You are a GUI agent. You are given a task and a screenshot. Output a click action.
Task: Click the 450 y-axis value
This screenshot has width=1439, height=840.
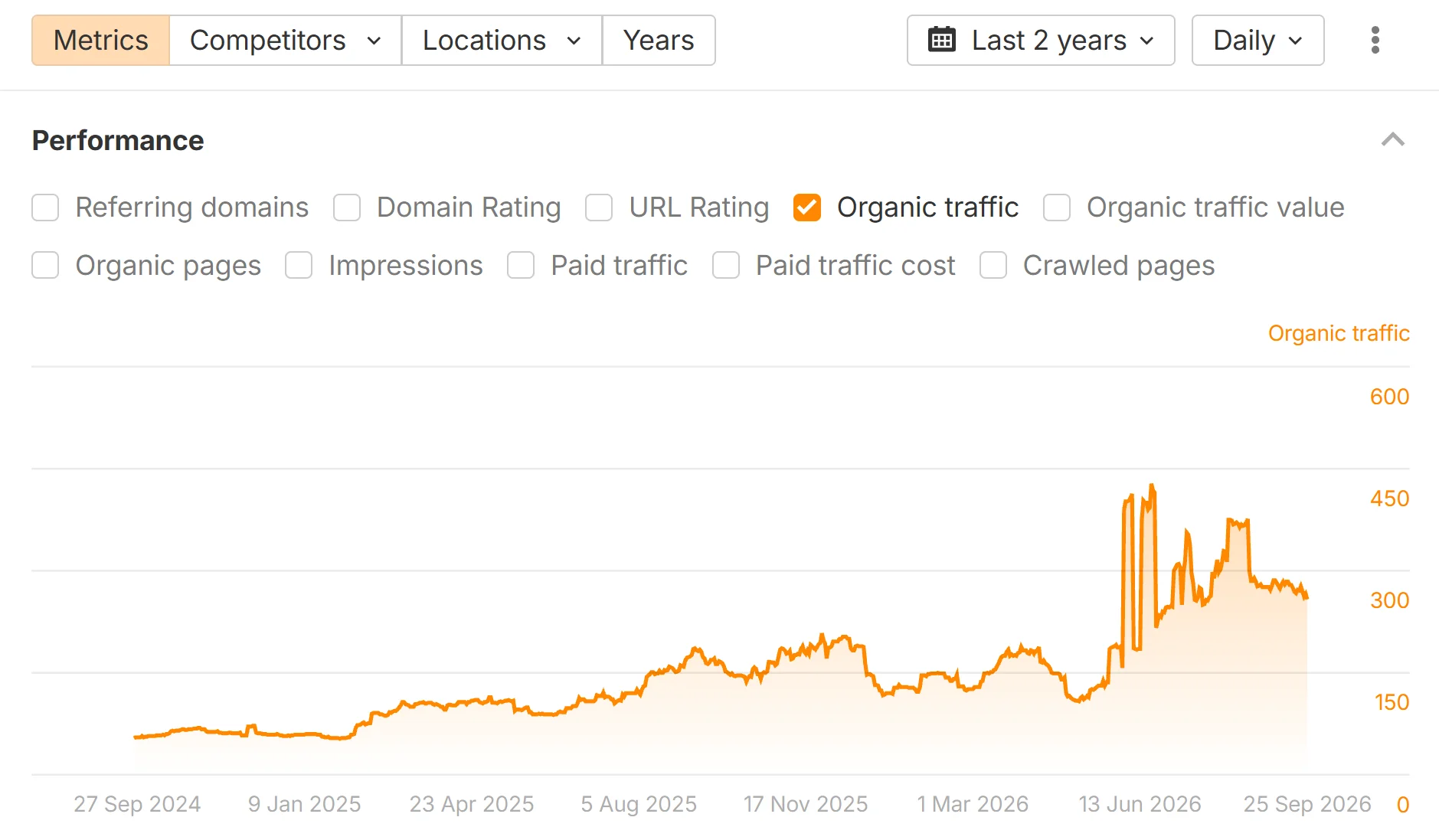(1389, 498)
